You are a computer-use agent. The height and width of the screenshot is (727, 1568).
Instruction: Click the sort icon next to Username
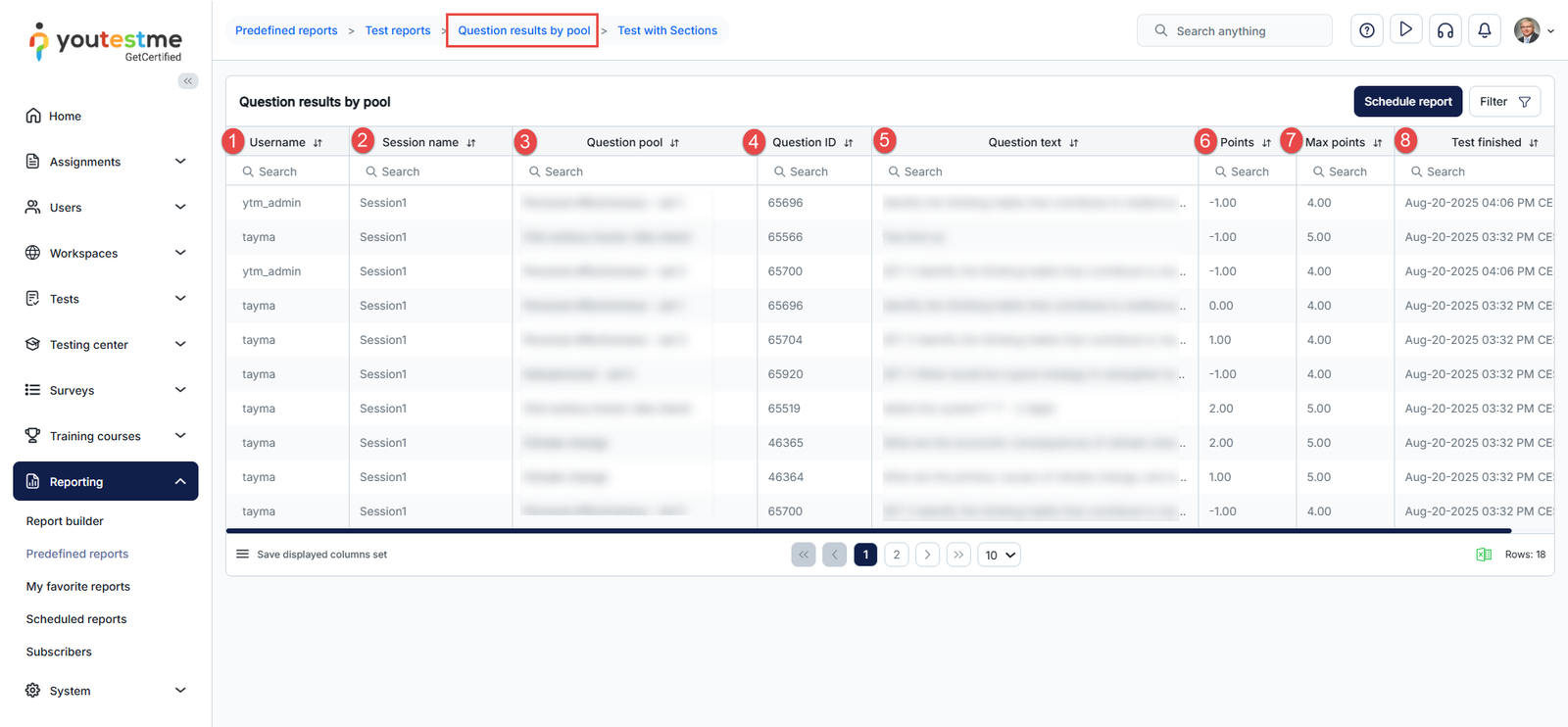point(318,143)
